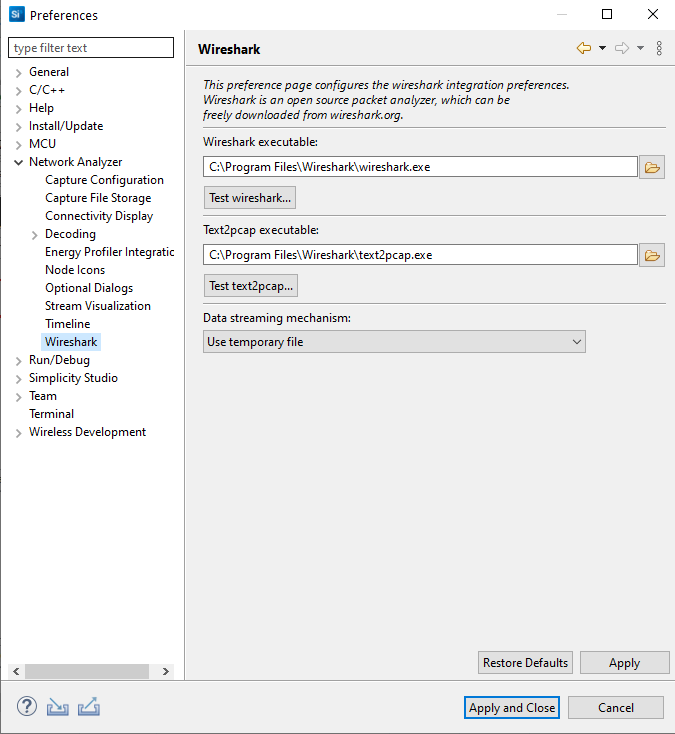Screen dimensions: 675x734
Task: Expand the Install/Update tree node
Action: pyautogui.click(x=18, y=127)
